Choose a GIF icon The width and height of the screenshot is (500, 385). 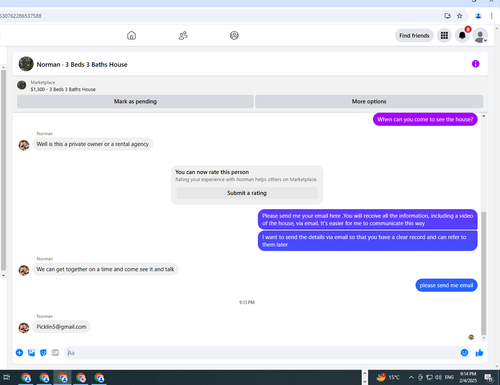pos(55,353)
